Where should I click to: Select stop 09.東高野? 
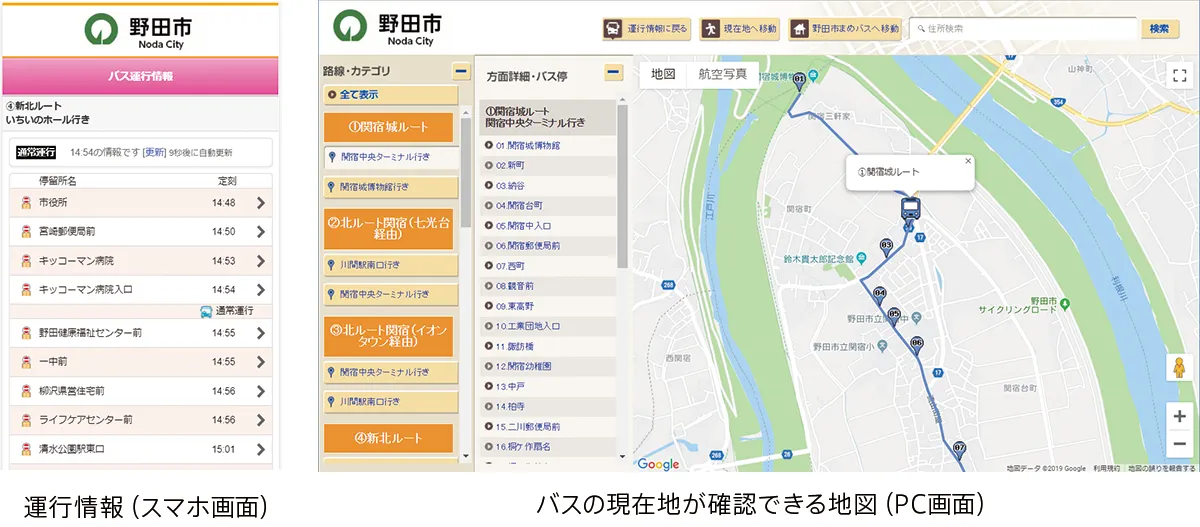(548, 306)
